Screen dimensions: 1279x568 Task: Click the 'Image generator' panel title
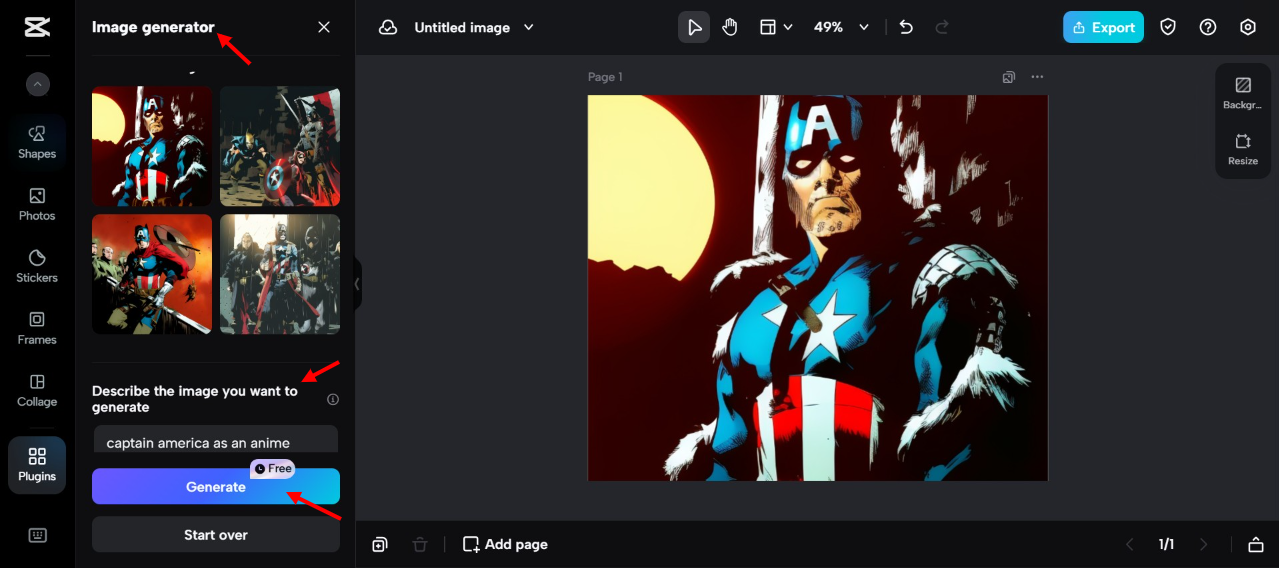pyautogui.click(x=153, y=27)
